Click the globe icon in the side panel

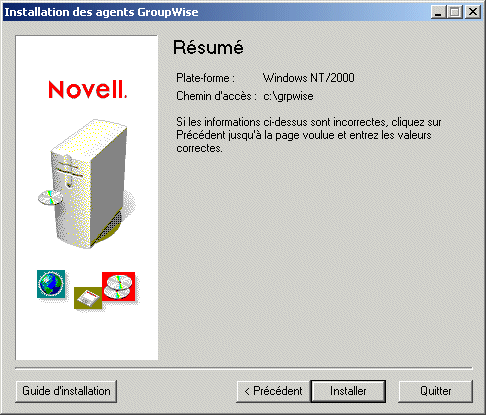click(51, 284)
